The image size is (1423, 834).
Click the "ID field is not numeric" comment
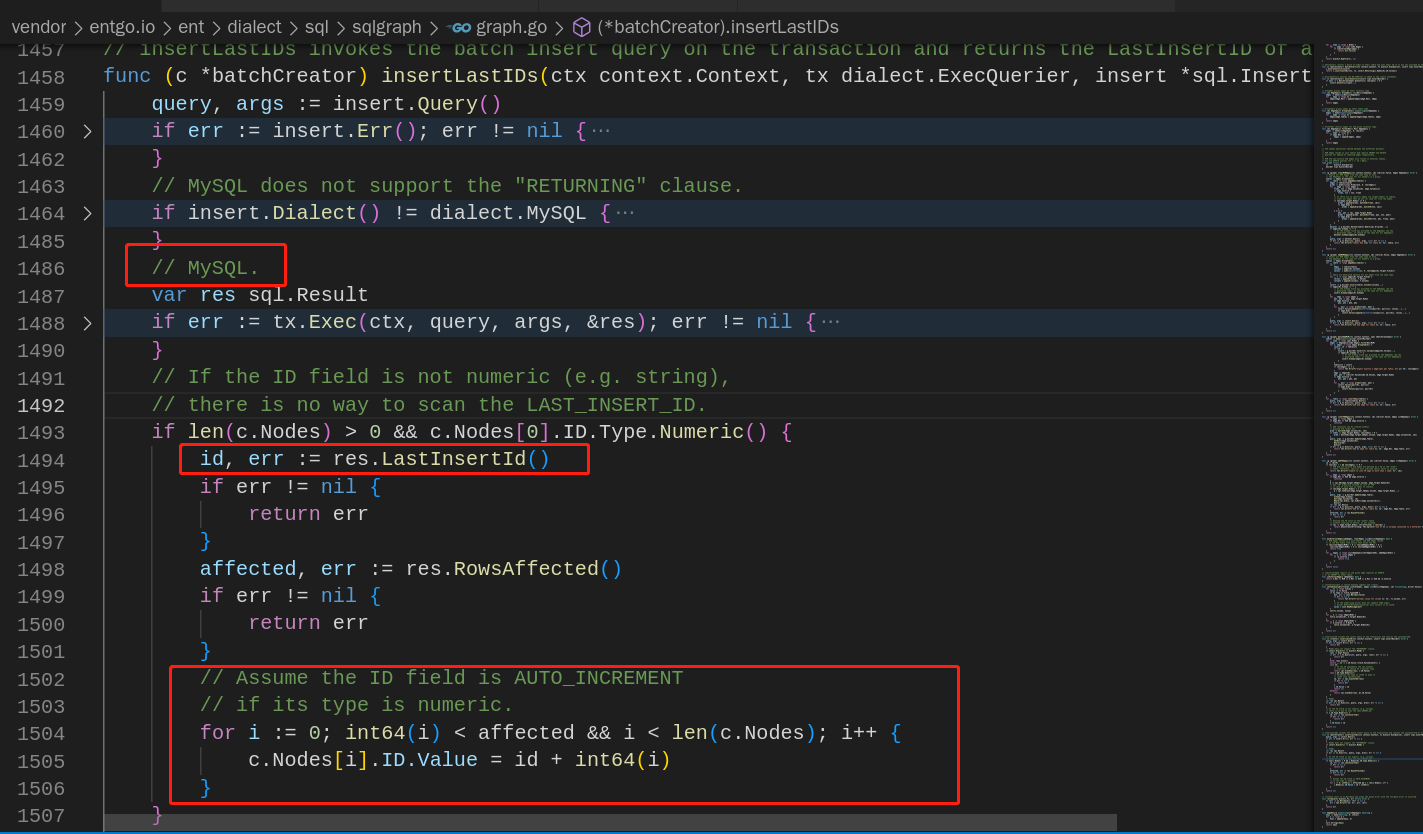point(441,378)
